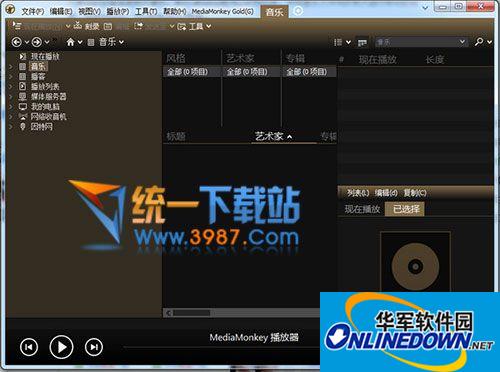Switch to the 音乐 tab
The image size is (500, 372).
(274, 12)
